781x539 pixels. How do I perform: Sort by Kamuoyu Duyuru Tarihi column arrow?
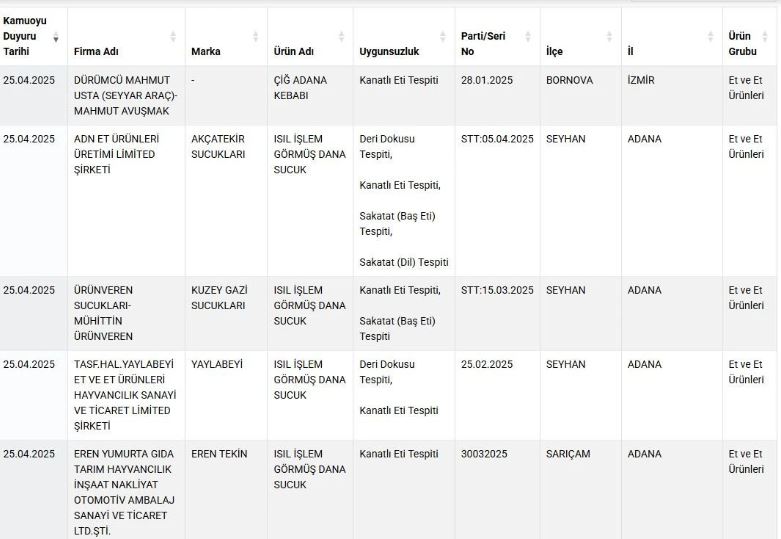click(x=56, y=36)
